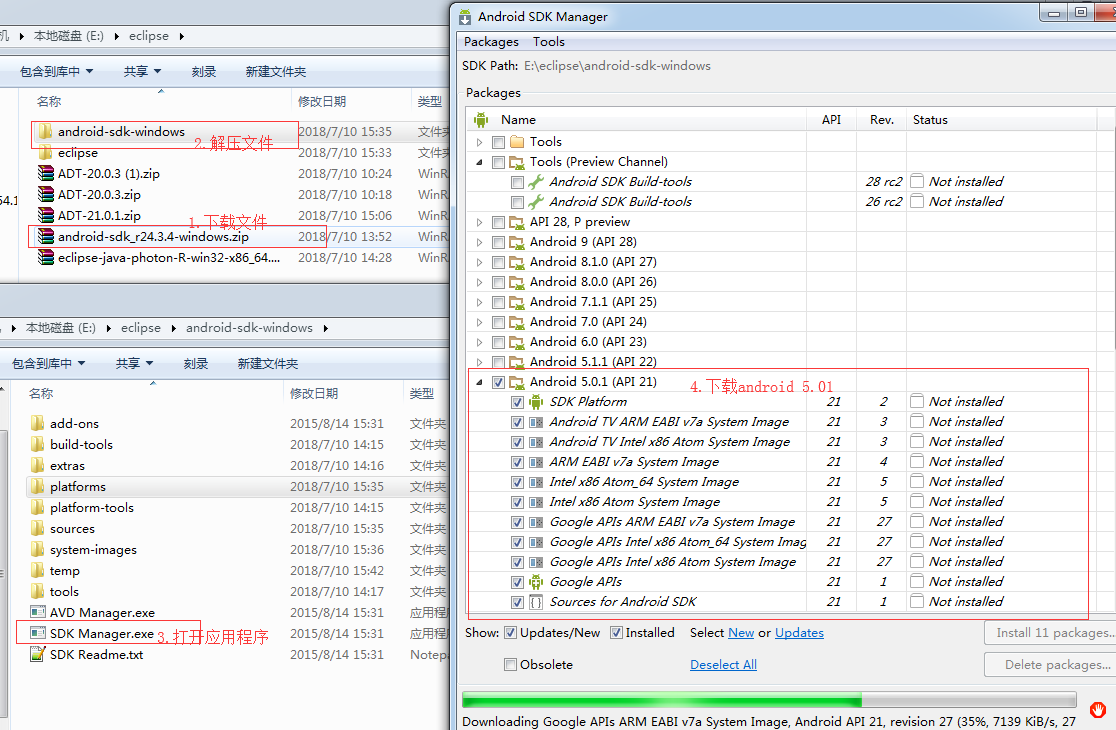Click the android-sdk-windows folder icon
The image size is (1116, 730).
(46, 132)
